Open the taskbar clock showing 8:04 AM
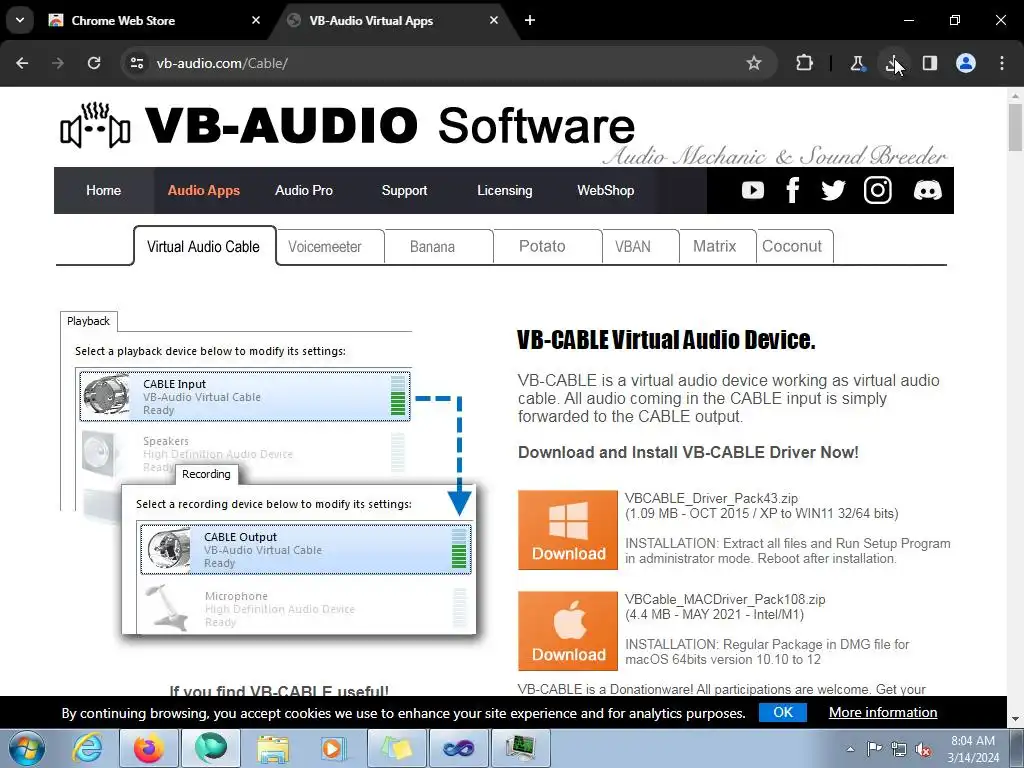 [x=973, y=749]
